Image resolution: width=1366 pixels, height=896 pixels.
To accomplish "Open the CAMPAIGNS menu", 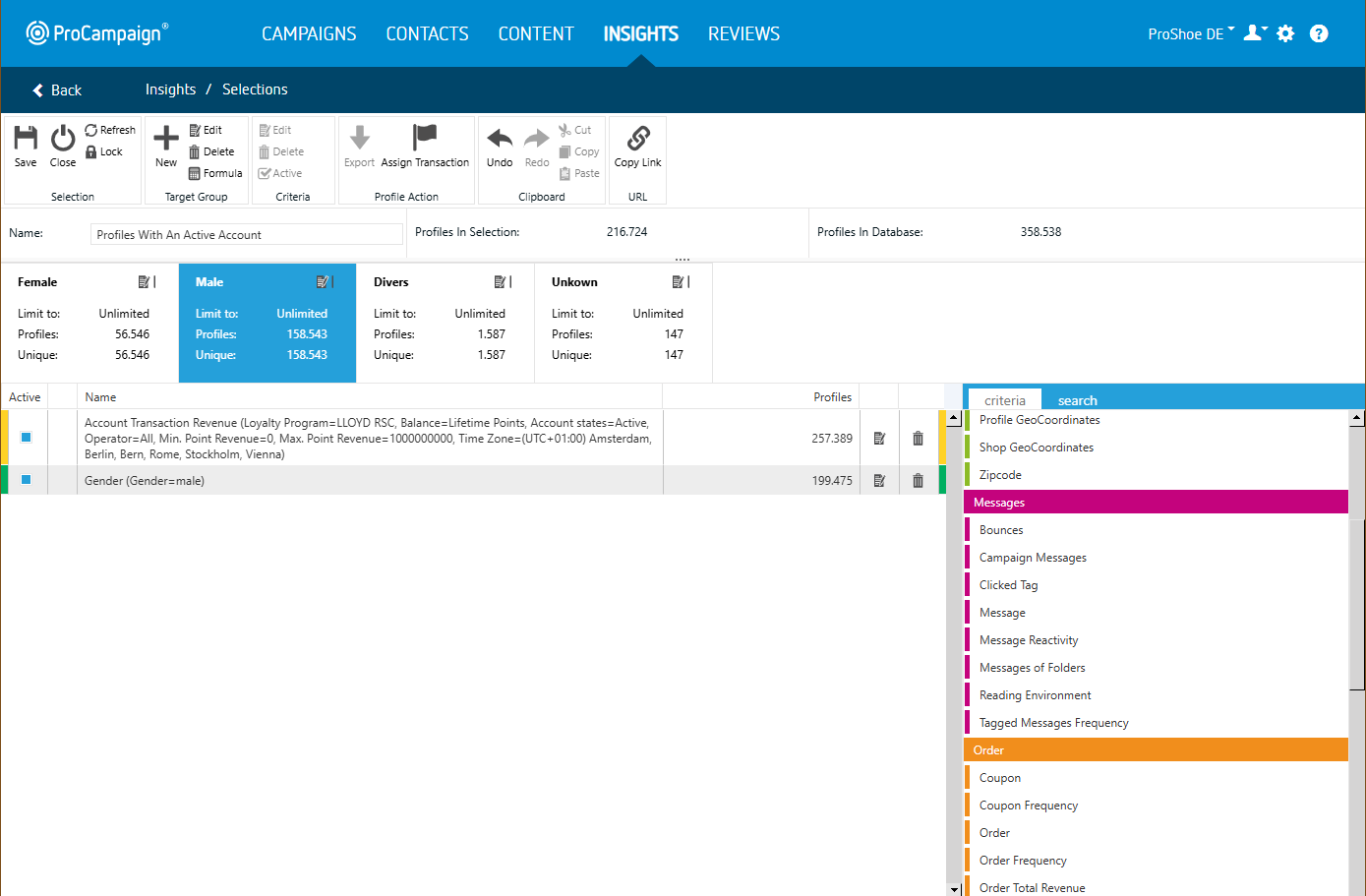I will click(x=309, y=33).
